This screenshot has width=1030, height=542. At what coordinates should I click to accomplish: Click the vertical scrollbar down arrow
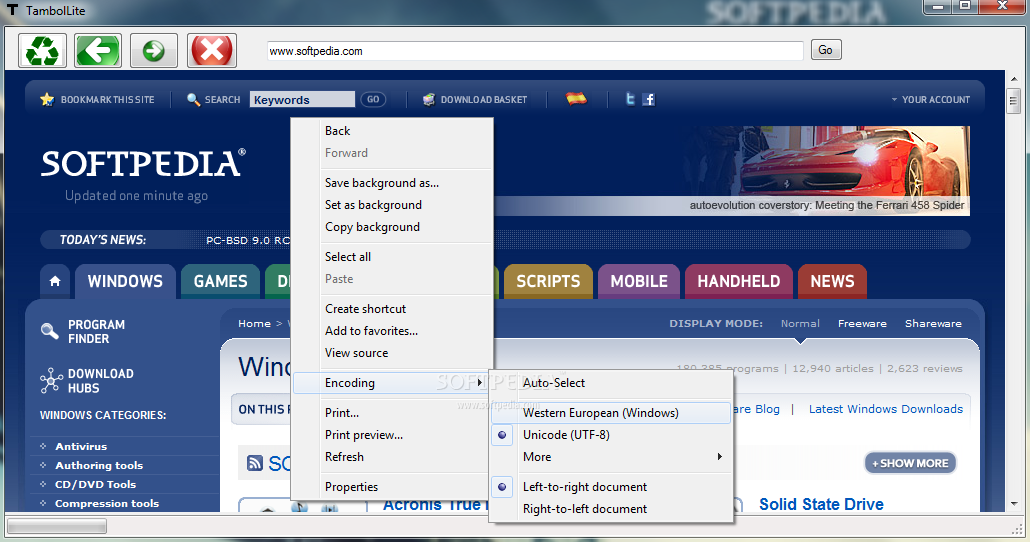pyautogui.click(x=1014, y=503)
